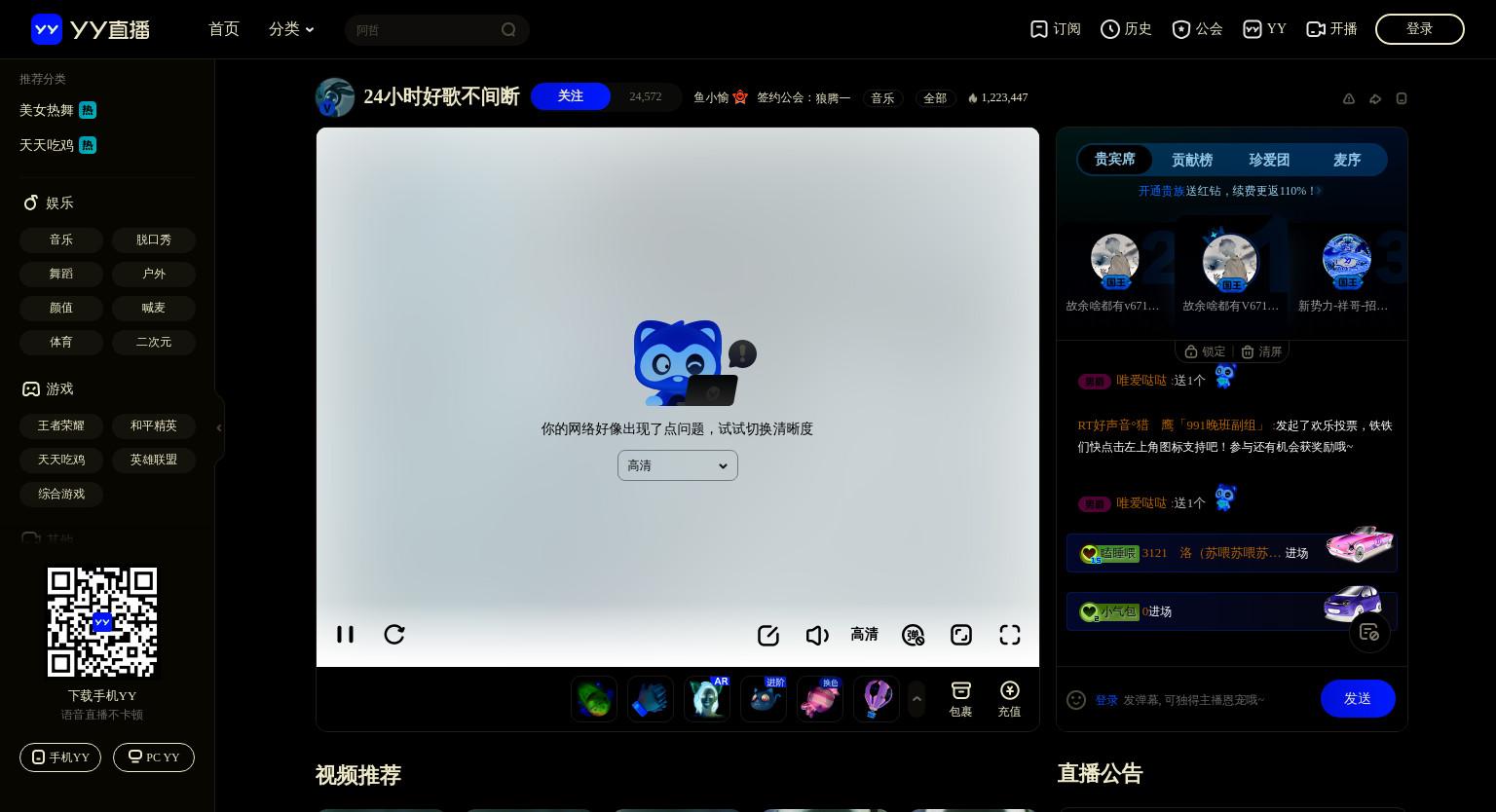Viewport: 1496px width, 812px height.
Task: Click the 全部 tag in channel header
Action: [x=935, y=98]
